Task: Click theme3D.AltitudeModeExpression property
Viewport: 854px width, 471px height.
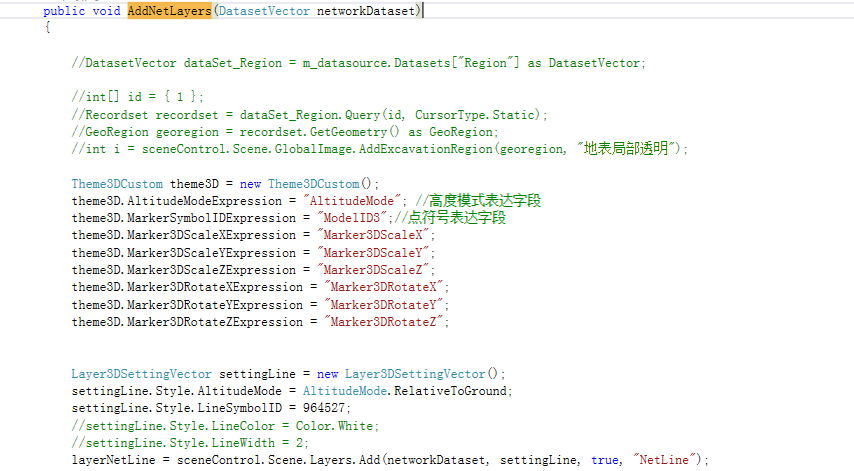Action: [x=176, y=201]
